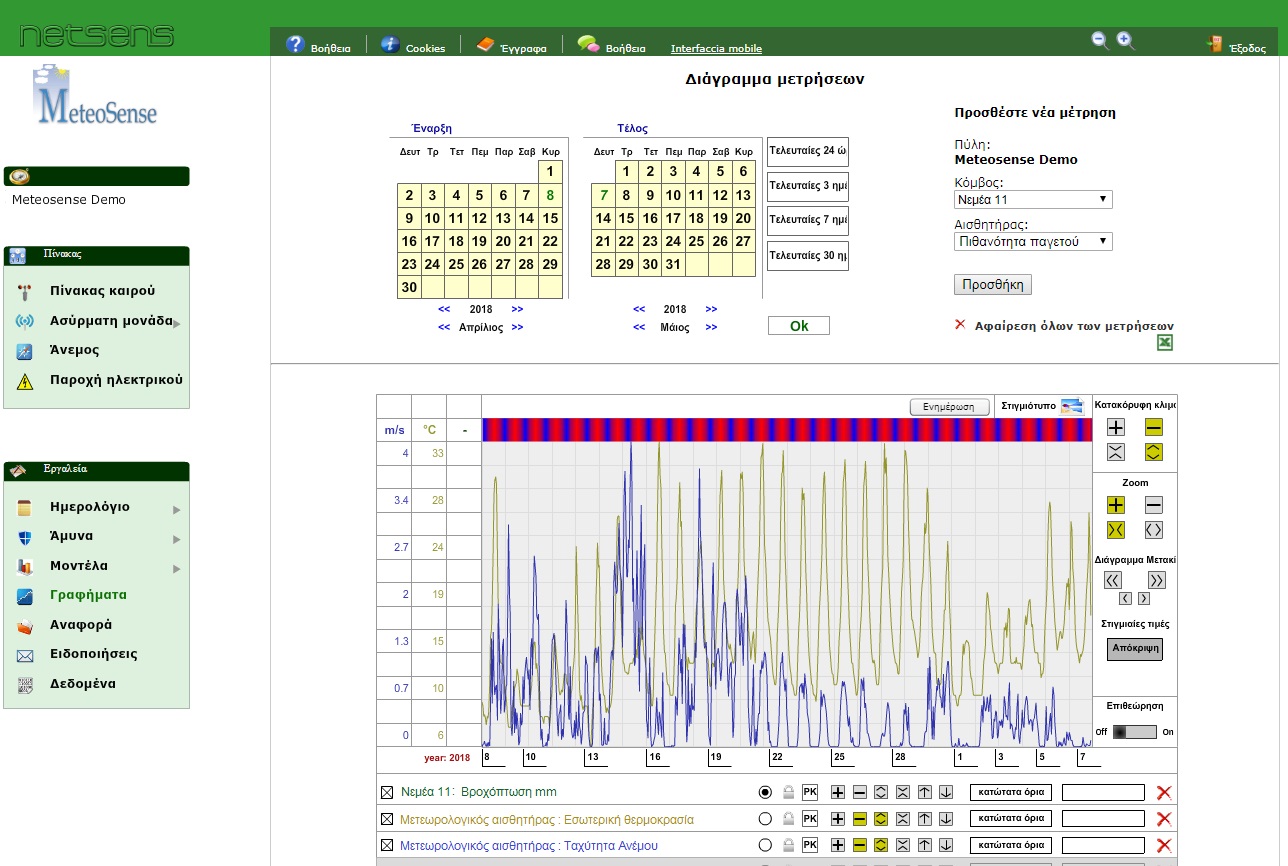Image resolution: width=1288 pixels, height=866 pixels.
Task: Open the Αισθητήρας dropdown Πιθανότητα παγετού
Action: [x=1033, y=241]
